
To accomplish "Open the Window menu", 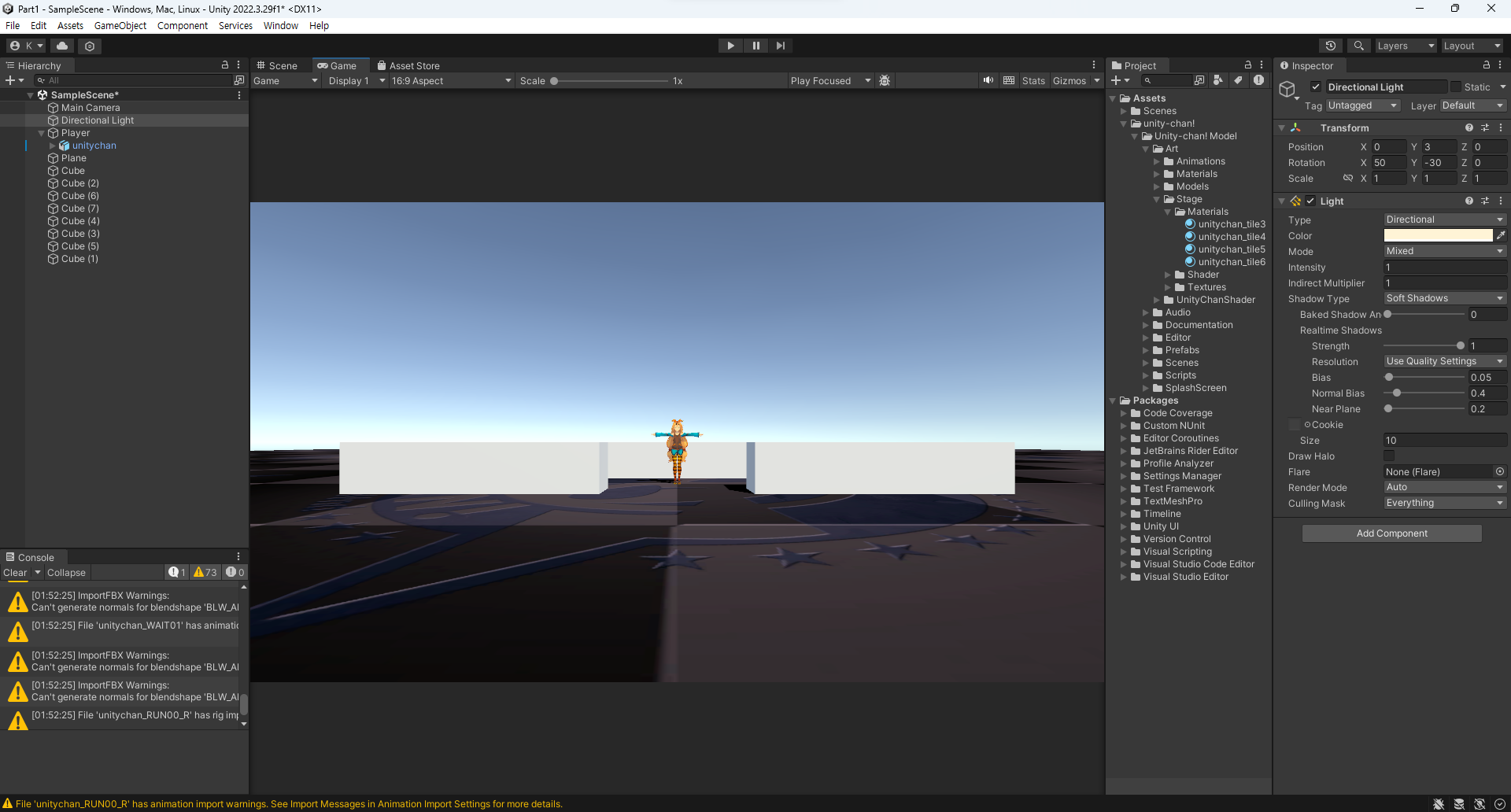I will point(280,25).
